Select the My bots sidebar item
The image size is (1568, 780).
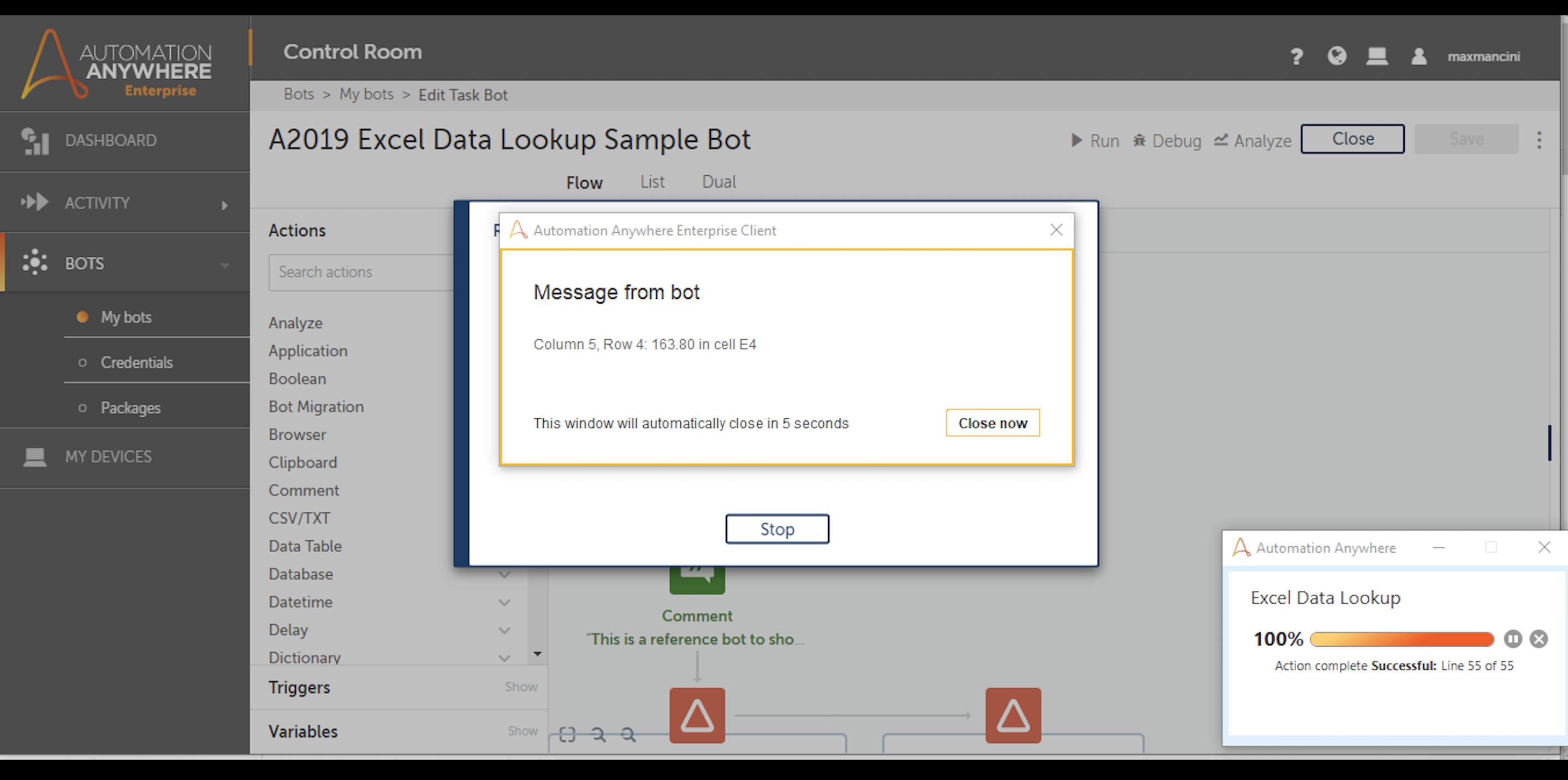tap(126, 317)
